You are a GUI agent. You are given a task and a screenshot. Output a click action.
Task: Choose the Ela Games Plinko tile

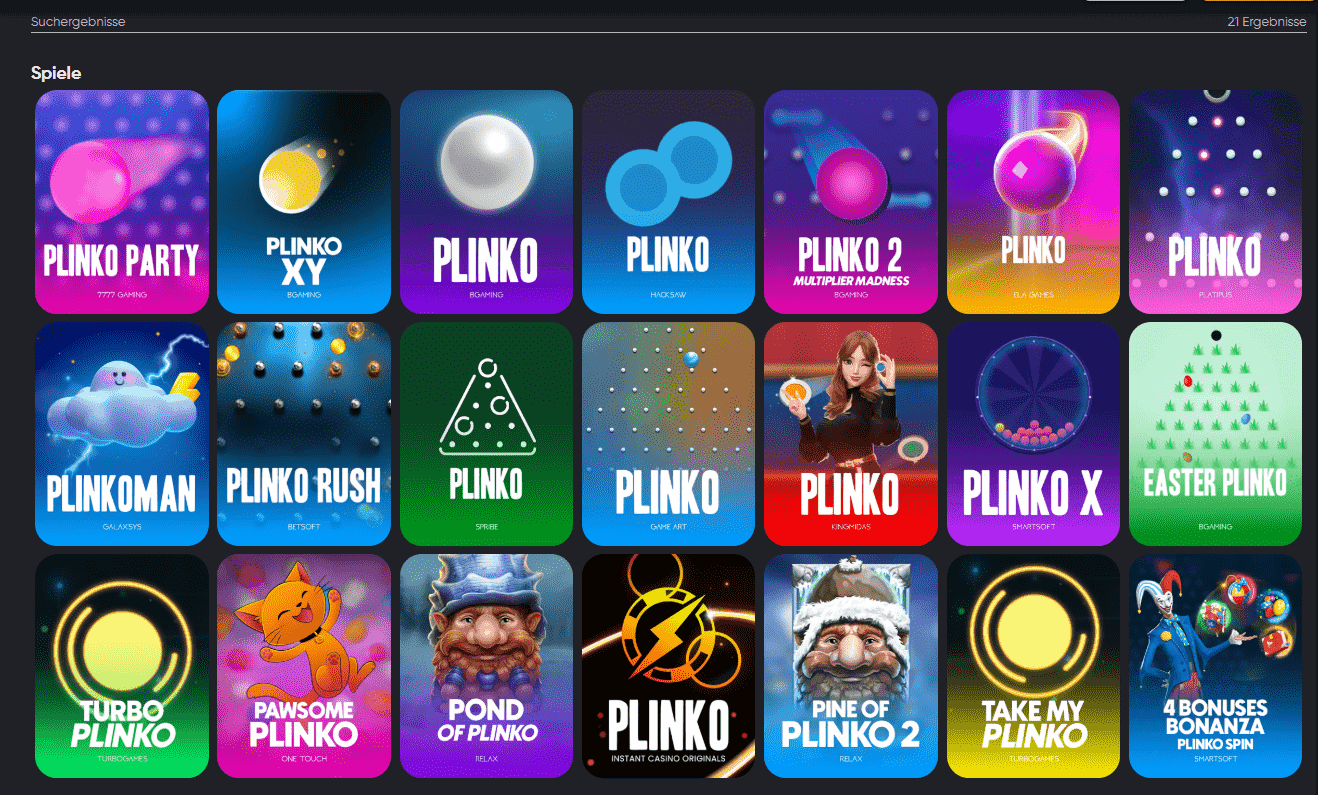pos(1033,202)
